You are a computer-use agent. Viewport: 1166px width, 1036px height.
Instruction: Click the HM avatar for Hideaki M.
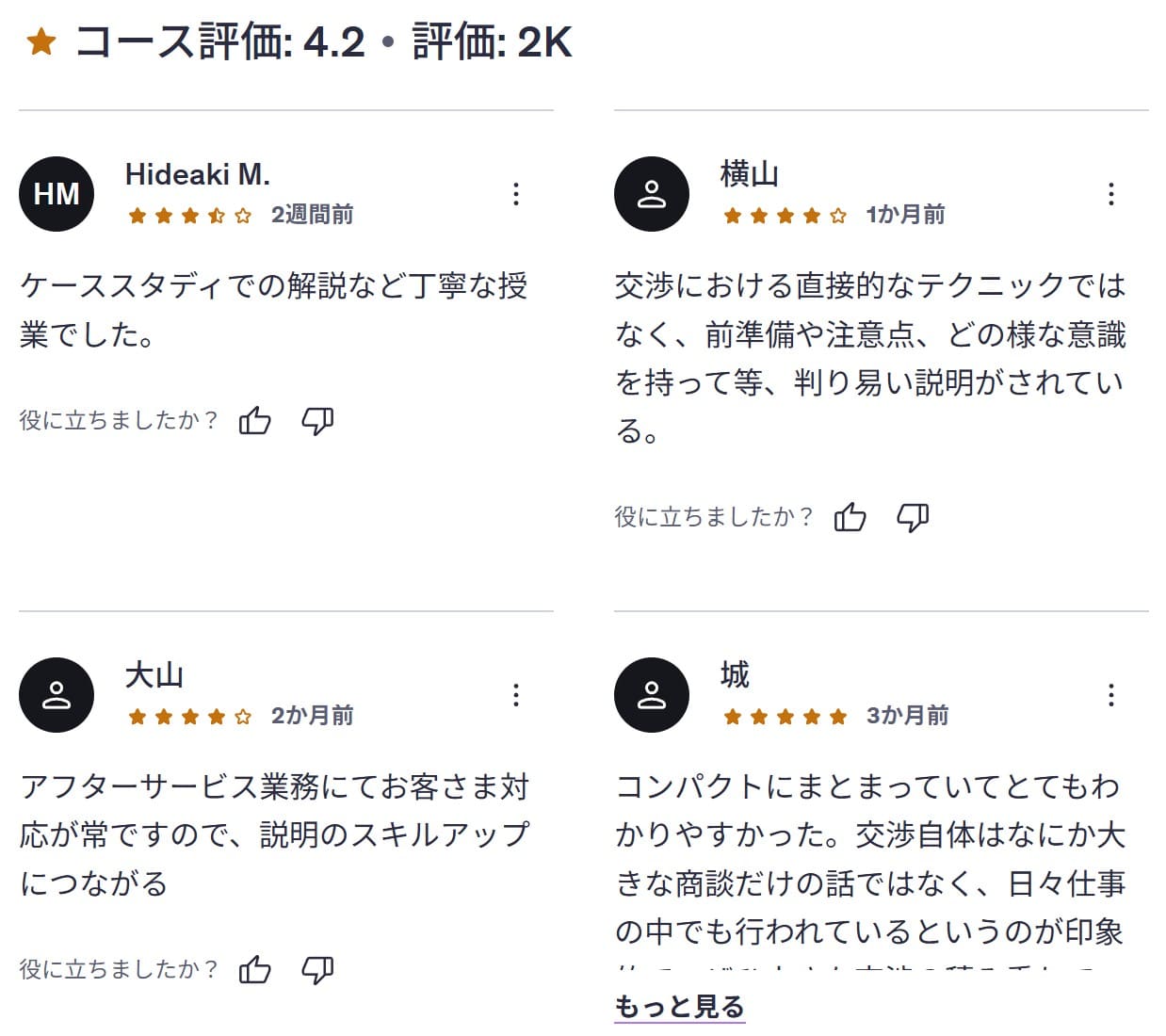(x=57, y=193)
